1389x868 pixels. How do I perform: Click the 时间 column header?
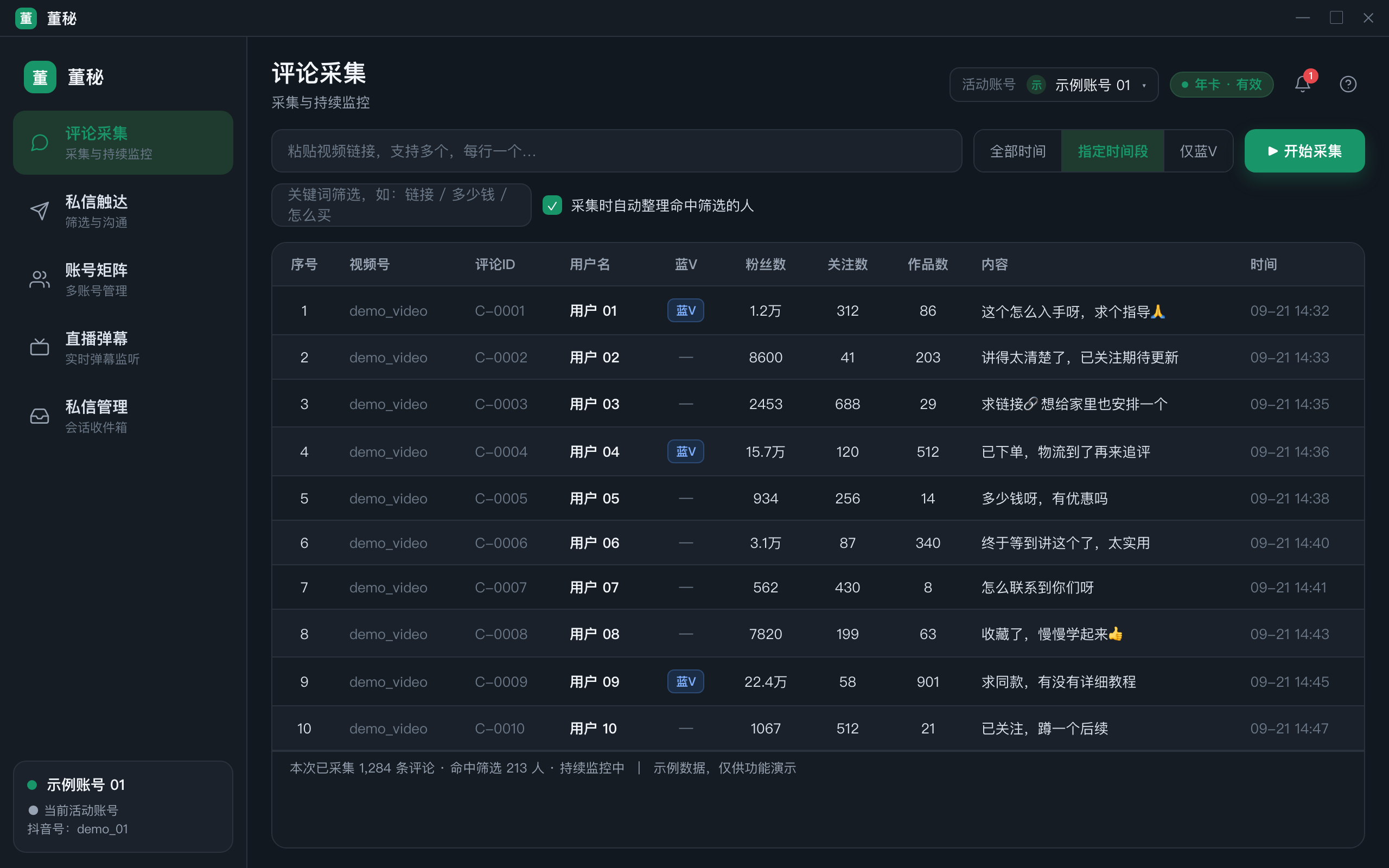(1263, 265)
